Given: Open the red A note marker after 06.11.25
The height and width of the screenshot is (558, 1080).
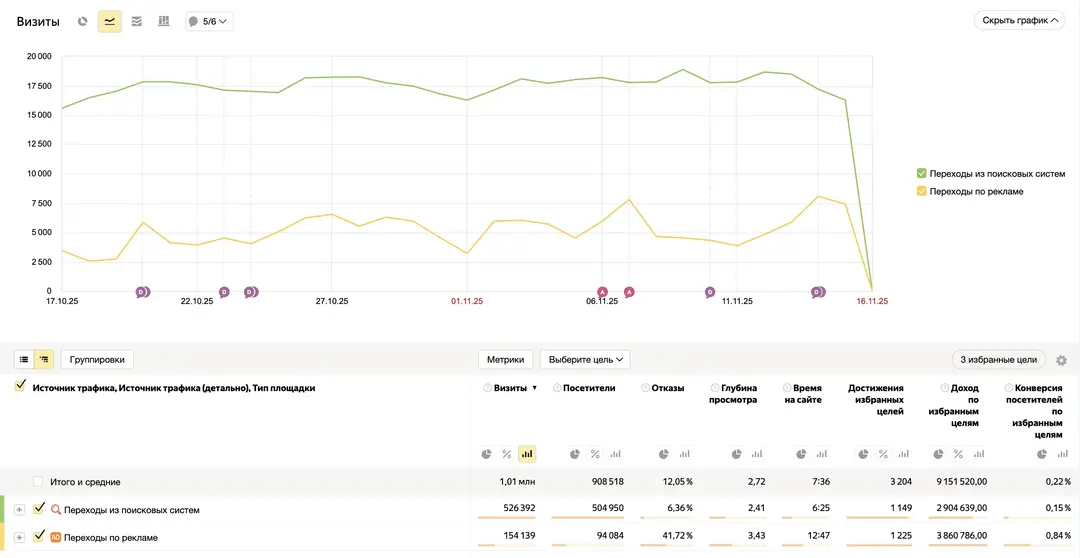Looking at the screenshot, I should tap(629, 292).
